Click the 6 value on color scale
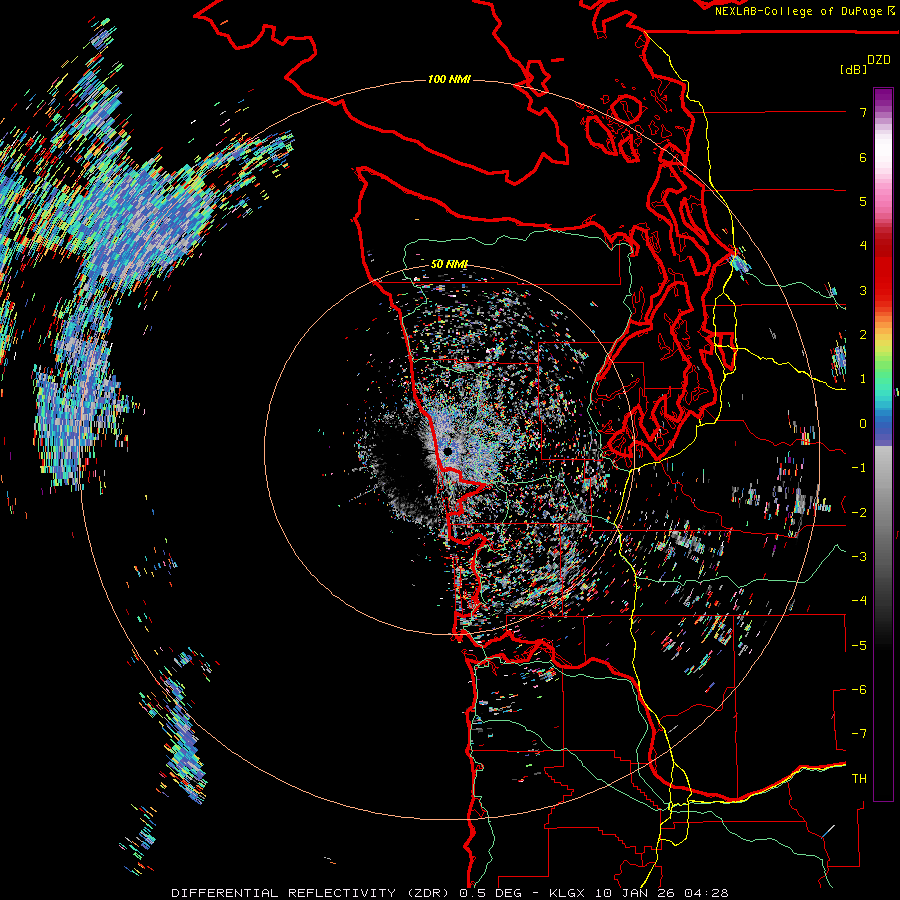Viewport: 900px width, 900px height. (863, 157)
